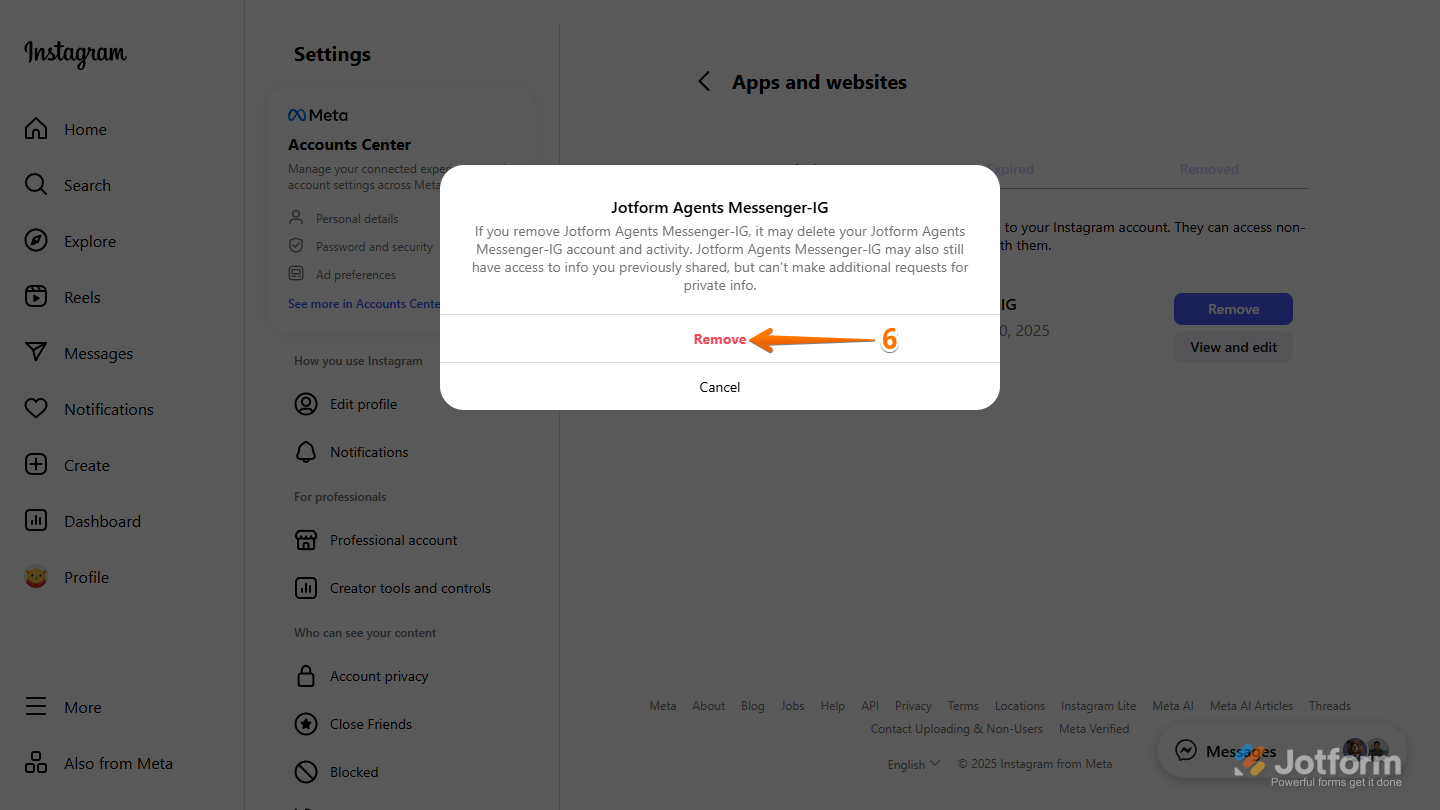
Task: Open Professional account settings label
Action: point(394,540)
